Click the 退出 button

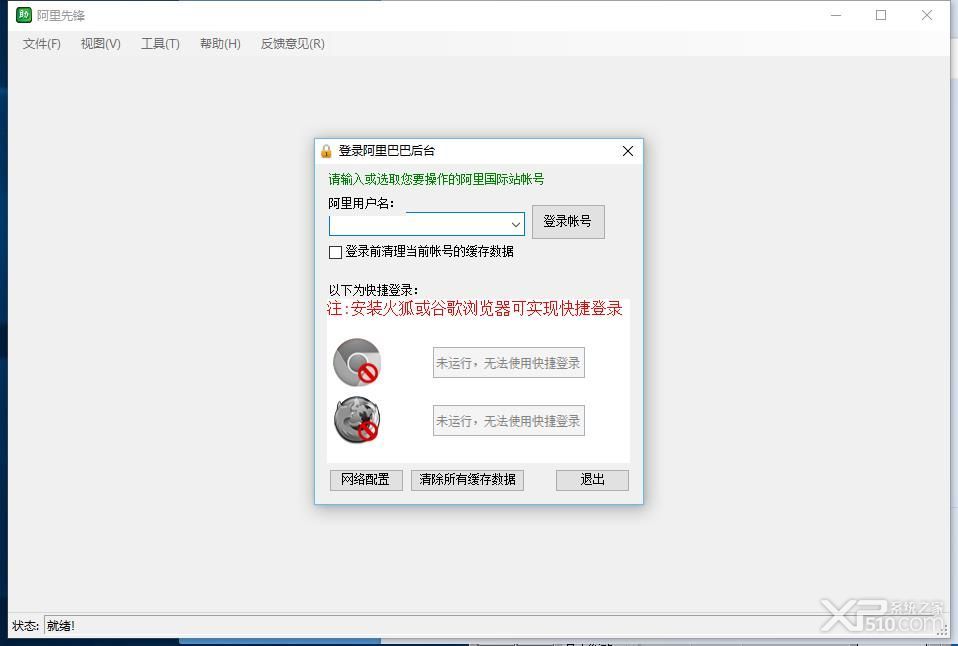pos(592,480)
